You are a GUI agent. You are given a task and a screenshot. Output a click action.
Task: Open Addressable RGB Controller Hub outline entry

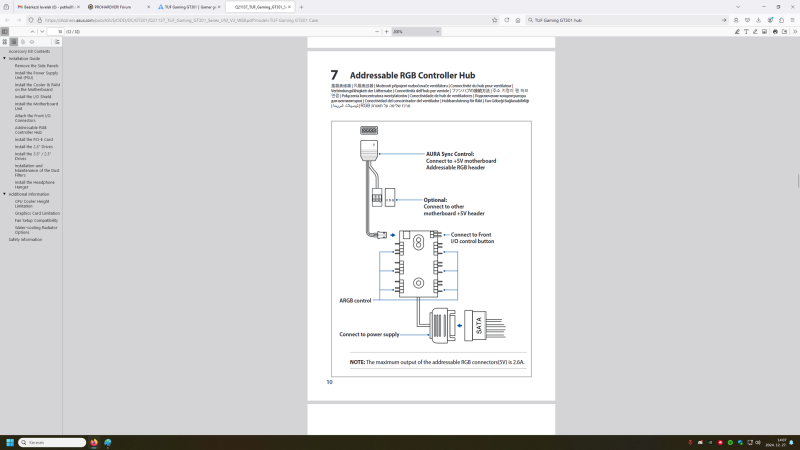tap(31, 130)
